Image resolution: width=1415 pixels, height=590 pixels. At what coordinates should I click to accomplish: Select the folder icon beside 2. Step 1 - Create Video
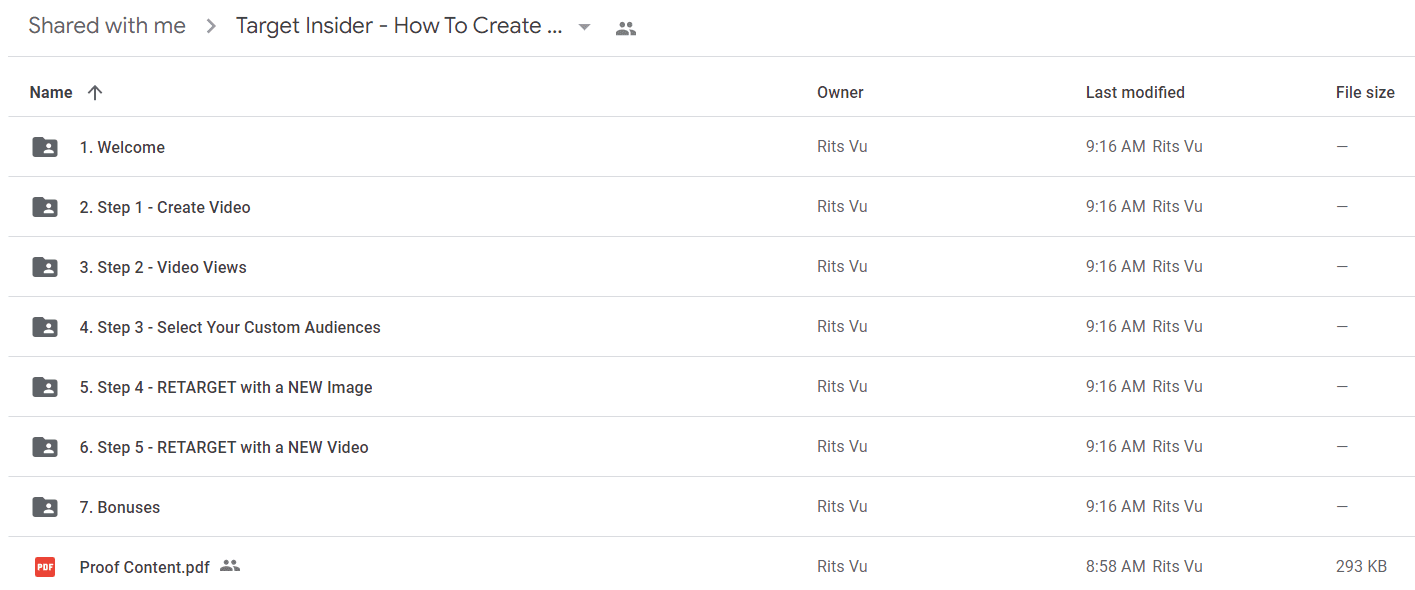point(45,207)
